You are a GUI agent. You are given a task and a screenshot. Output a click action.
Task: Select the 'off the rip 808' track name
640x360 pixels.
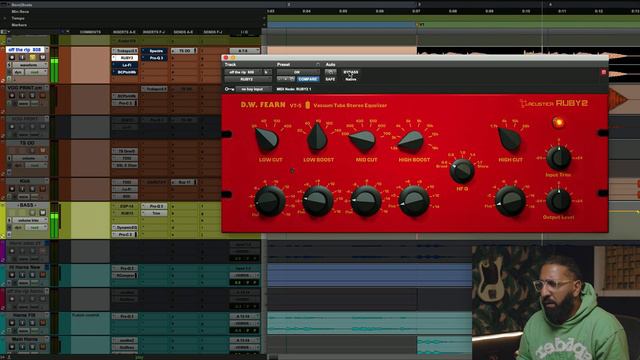pyautogui.click(x=25, y=50)
